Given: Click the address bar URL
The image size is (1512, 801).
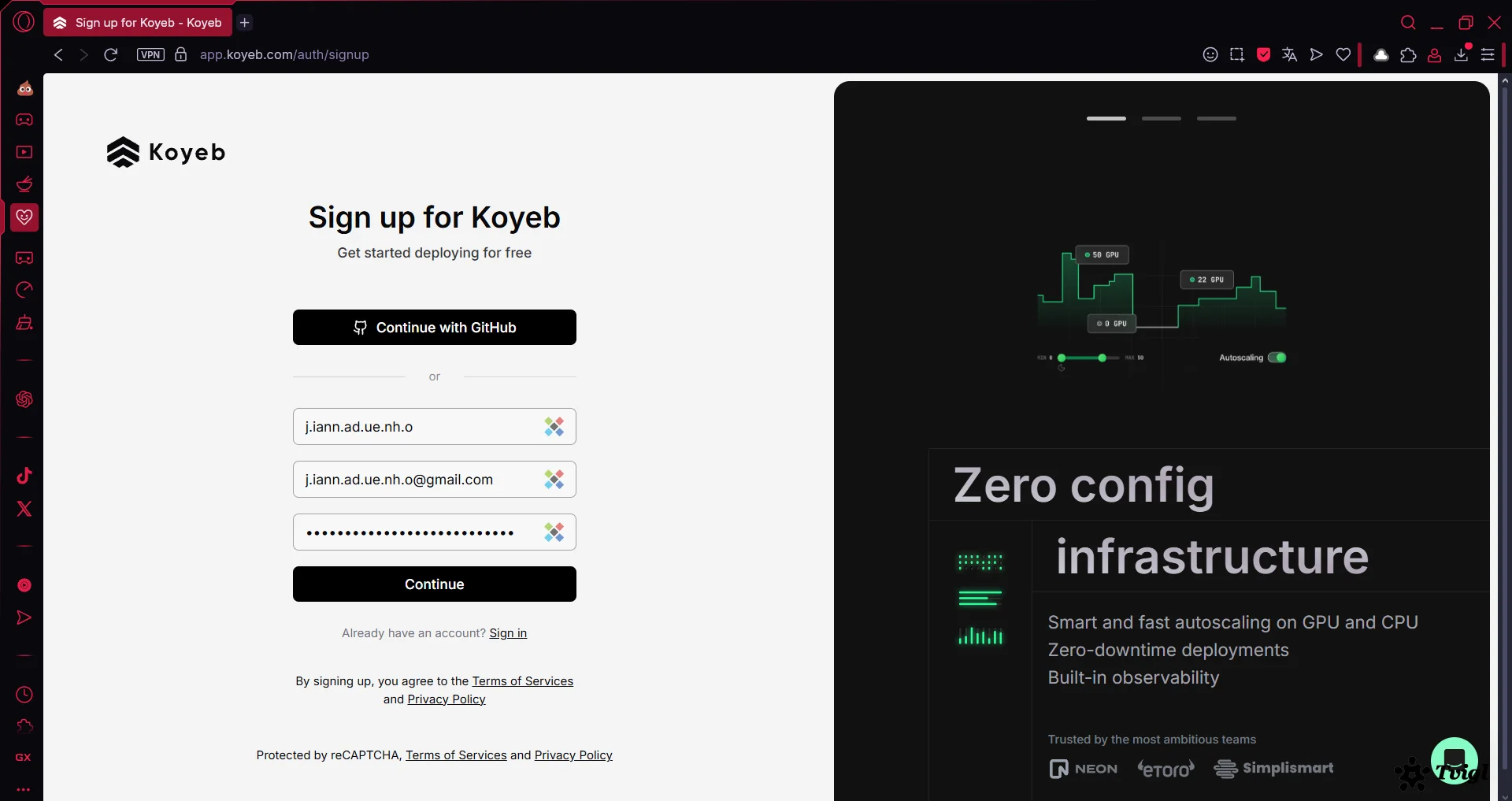Looking at the screenshot, I should (x=284, y=54).
